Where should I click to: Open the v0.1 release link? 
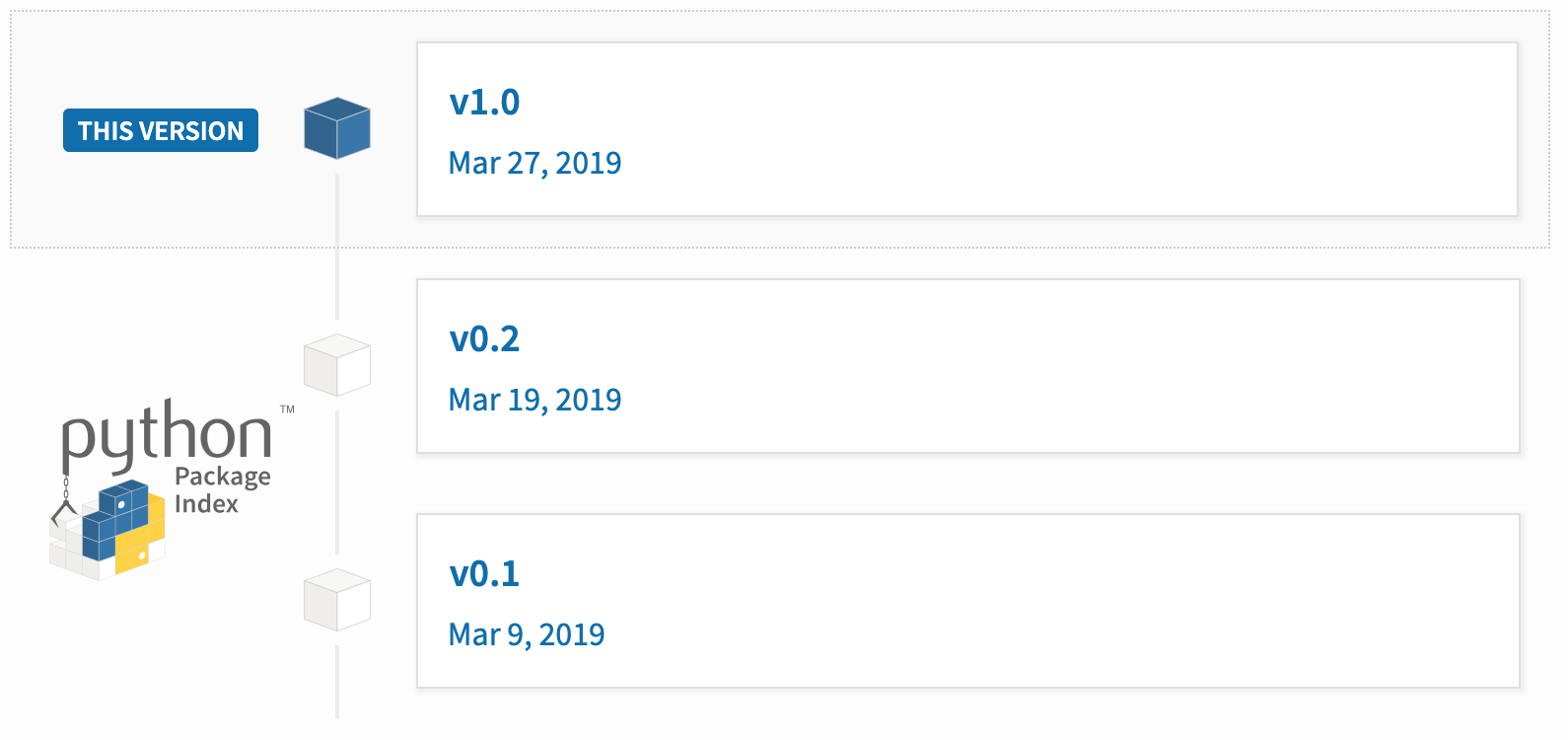pos(484,573)
